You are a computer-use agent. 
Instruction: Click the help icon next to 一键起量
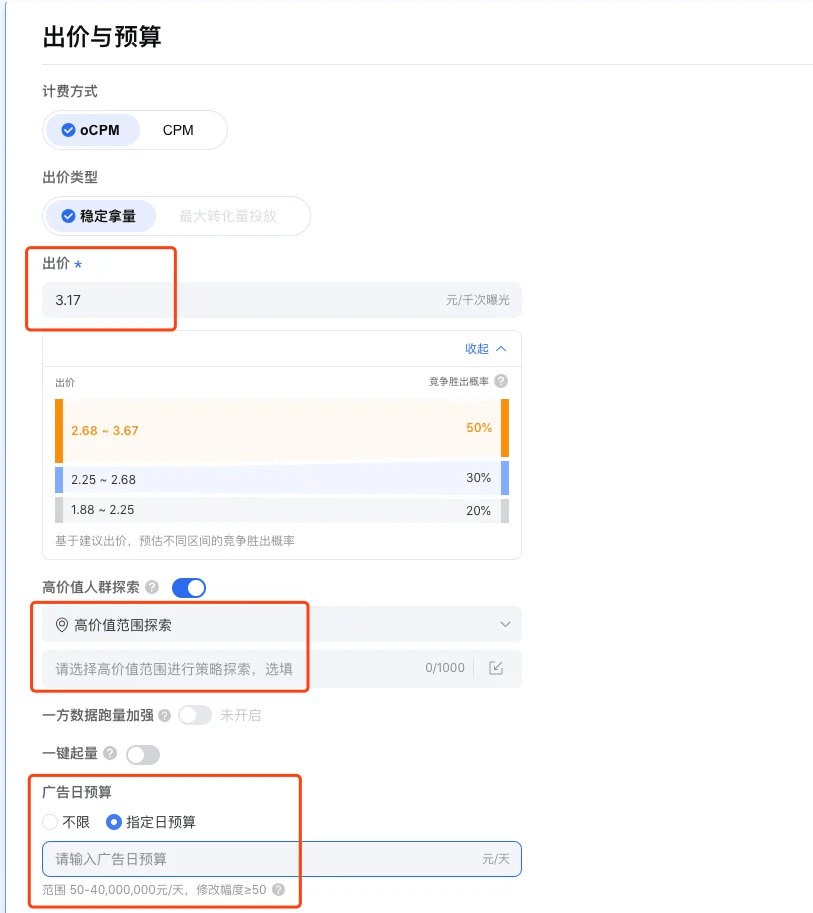pos(112,754)
